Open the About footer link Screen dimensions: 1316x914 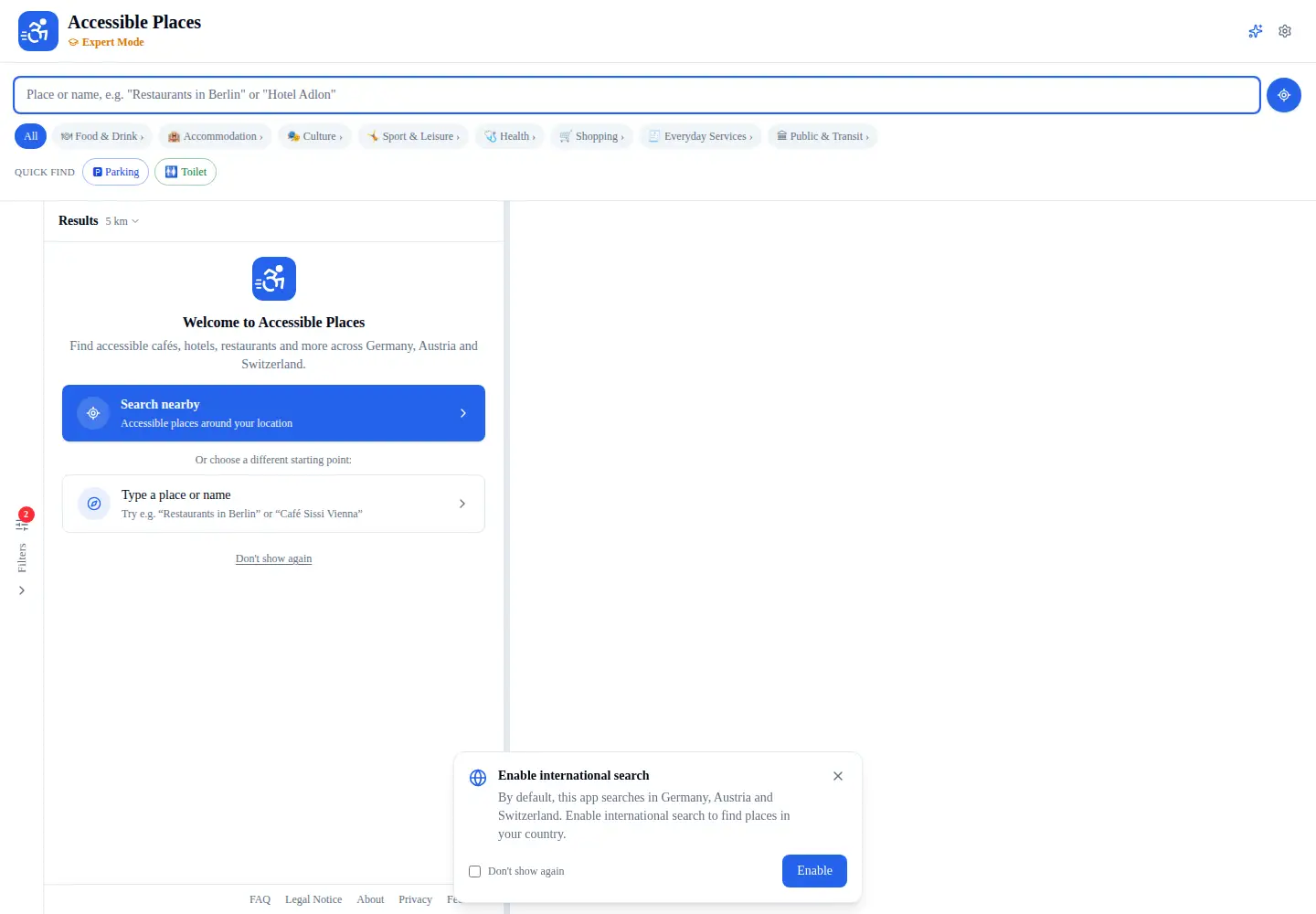coord(370,899)
